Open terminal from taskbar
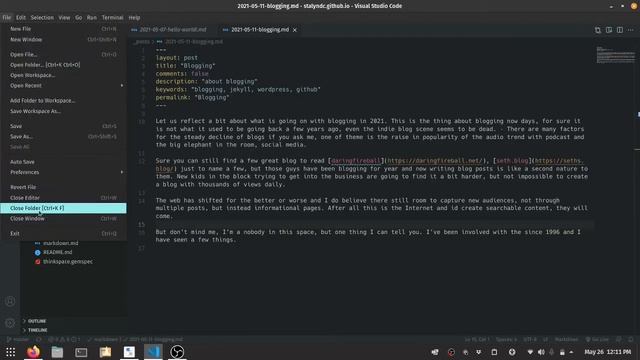The height and width of the screenshot is (360, 640). click(81, 352)
